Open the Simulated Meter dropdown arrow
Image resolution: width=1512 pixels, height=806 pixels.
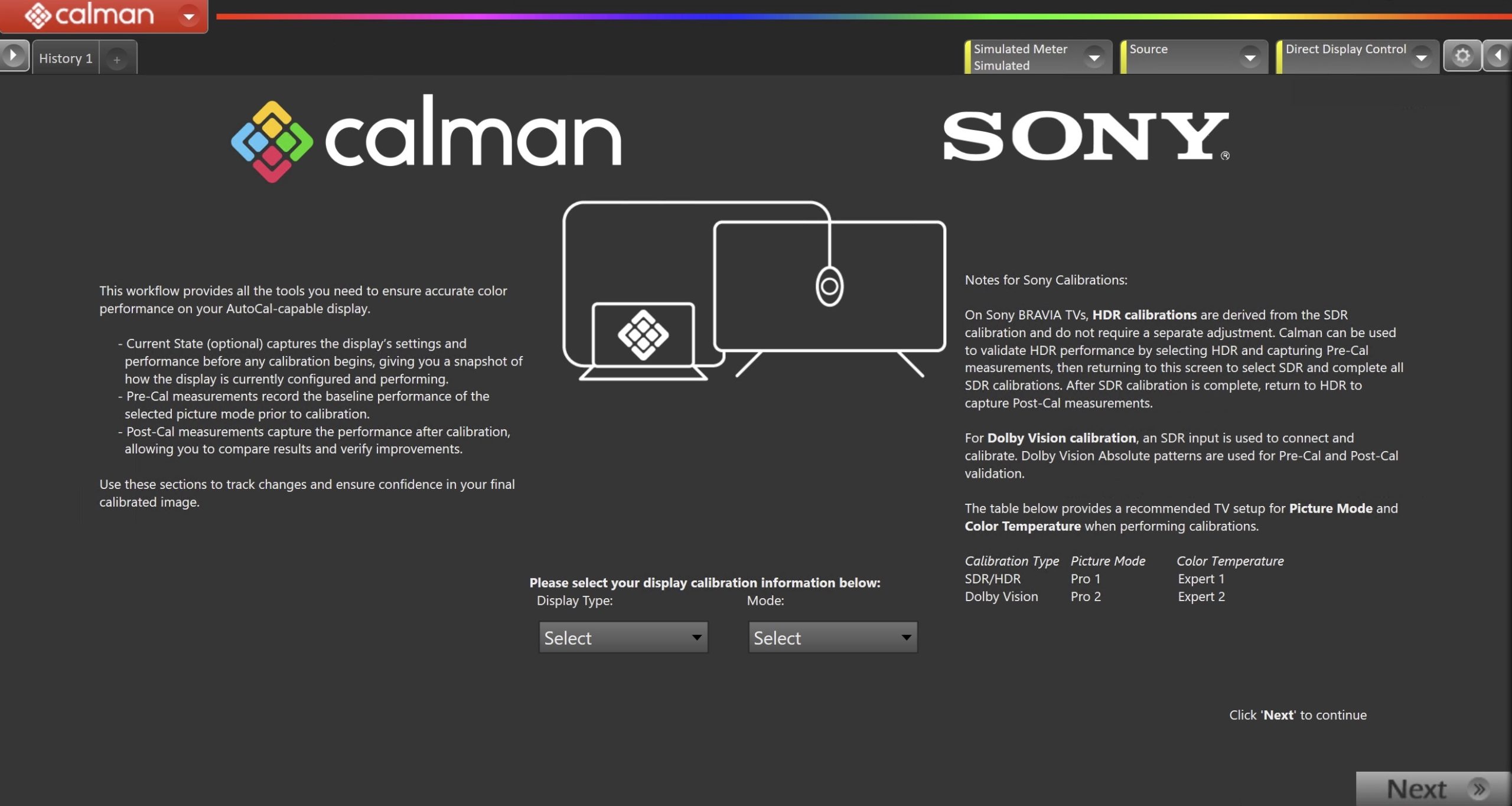tap(1094, 57)
